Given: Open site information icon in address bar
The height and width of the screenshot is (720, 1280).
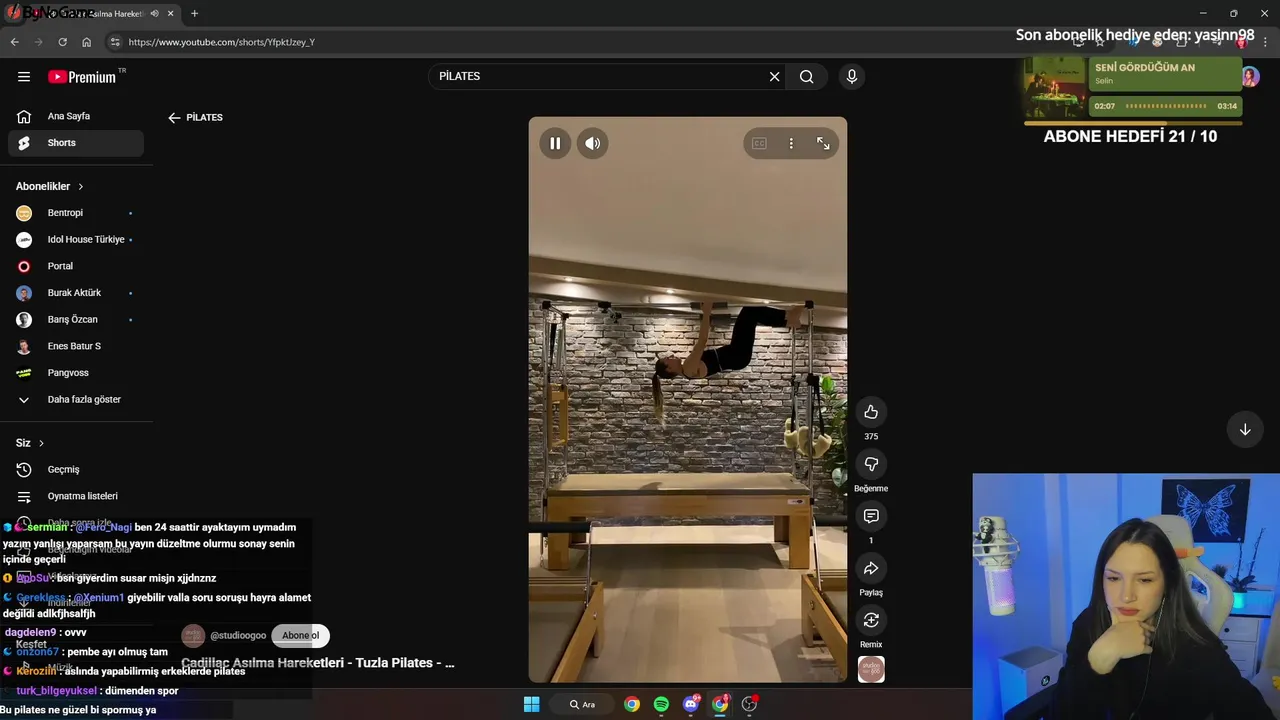Looking at the screenshot, I should point(115,42).
